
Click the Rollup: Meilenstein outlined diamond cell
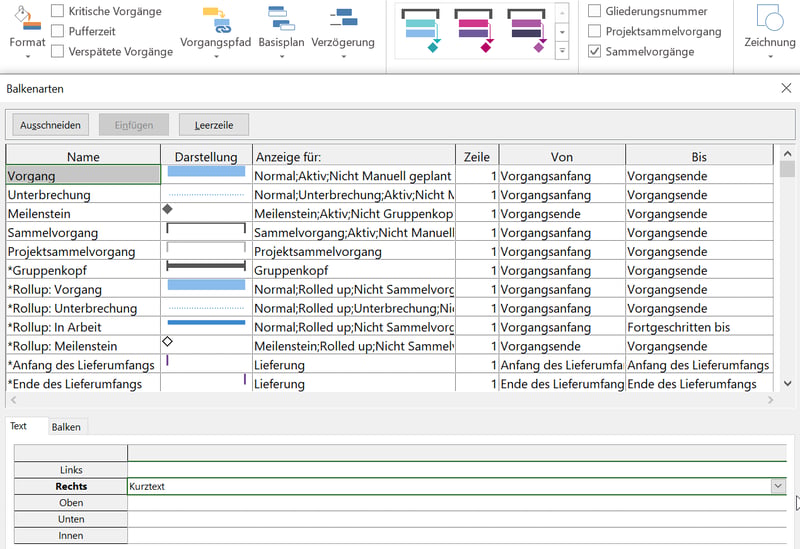point(206,345)
